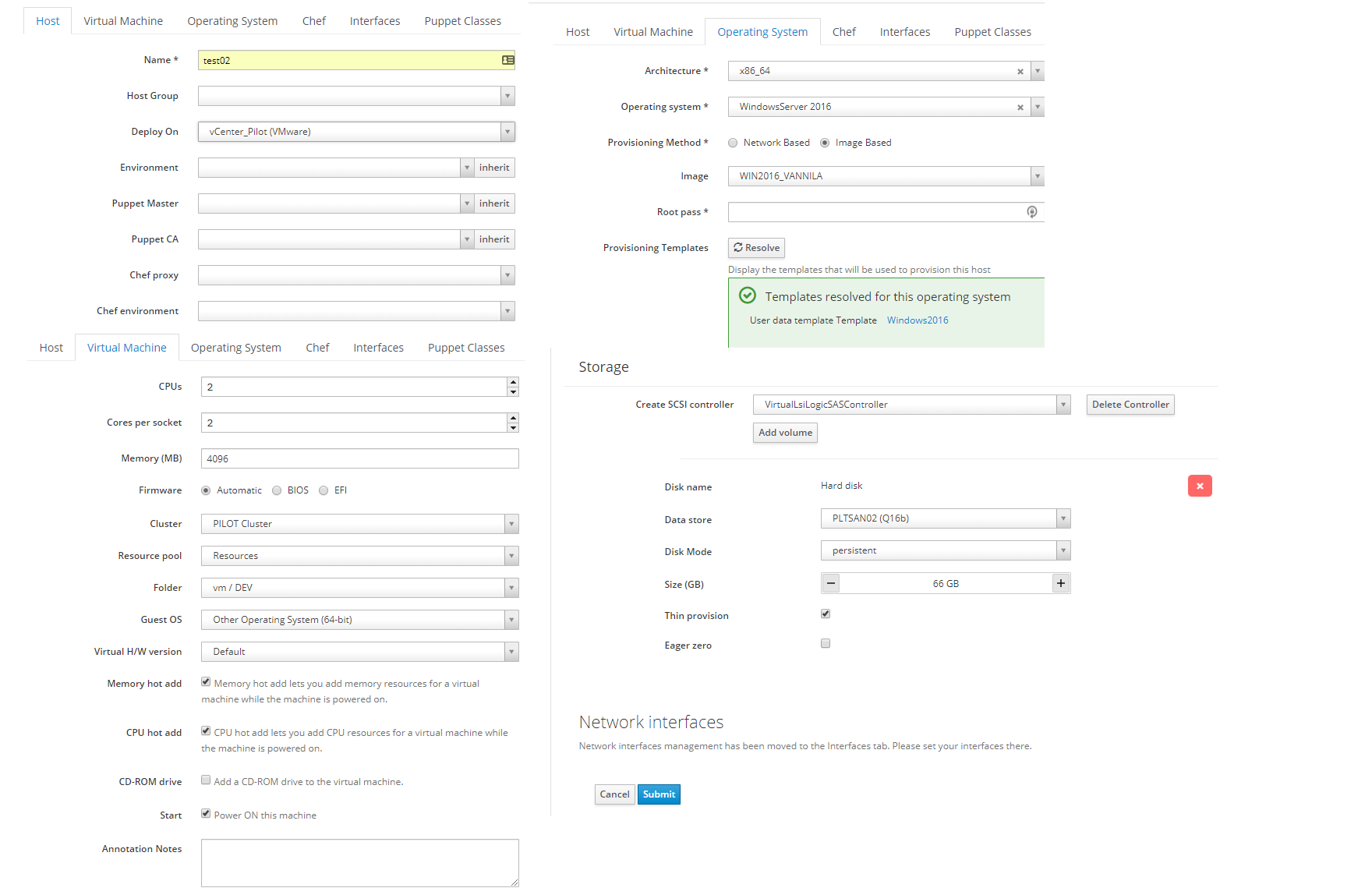Toggle Thin provision checkbox
The width and height of the screenshot is (1372, 895).
pos(826,614)
